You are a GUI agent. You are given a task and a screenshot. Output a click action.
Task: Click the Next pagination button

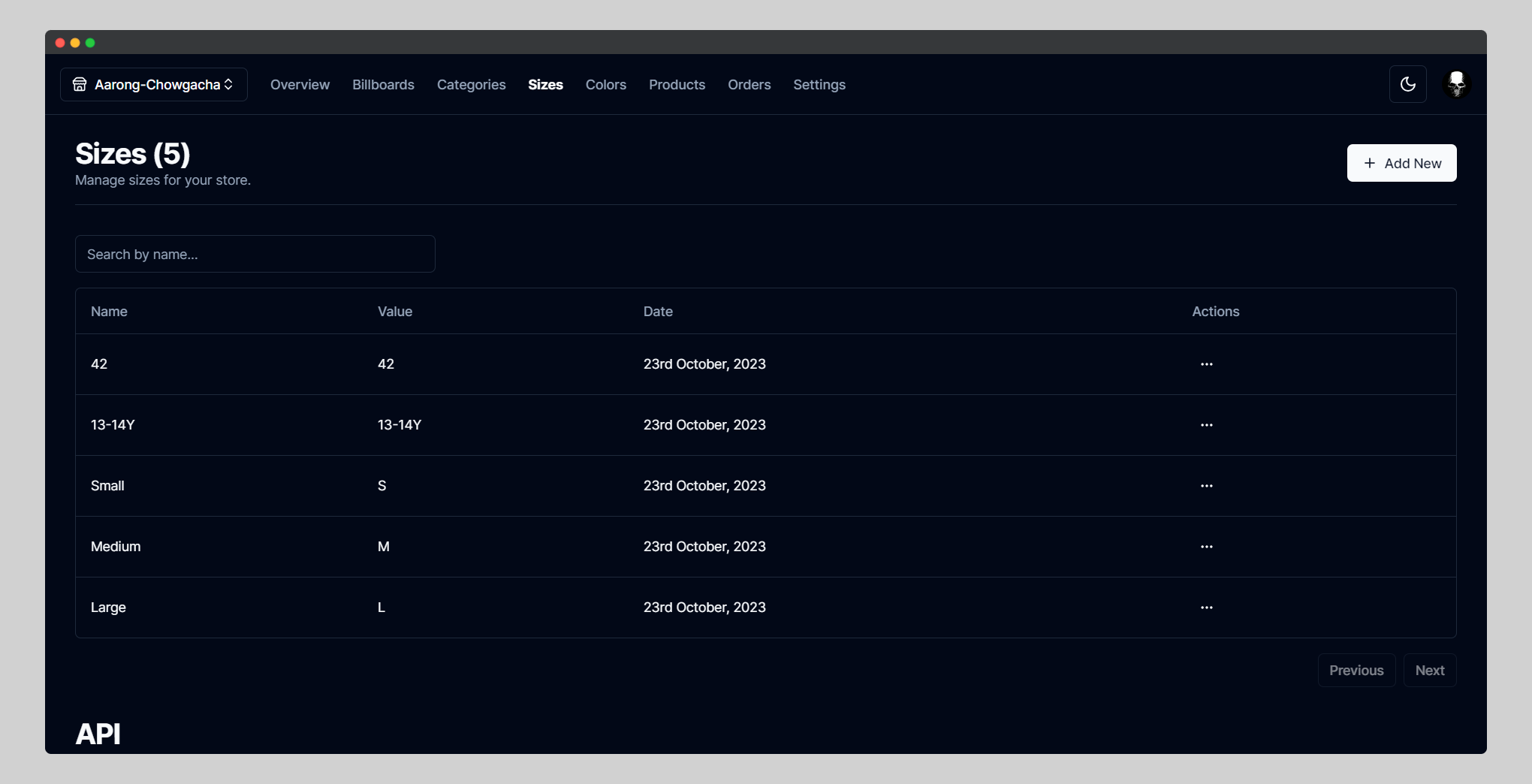coord(1430,671)
